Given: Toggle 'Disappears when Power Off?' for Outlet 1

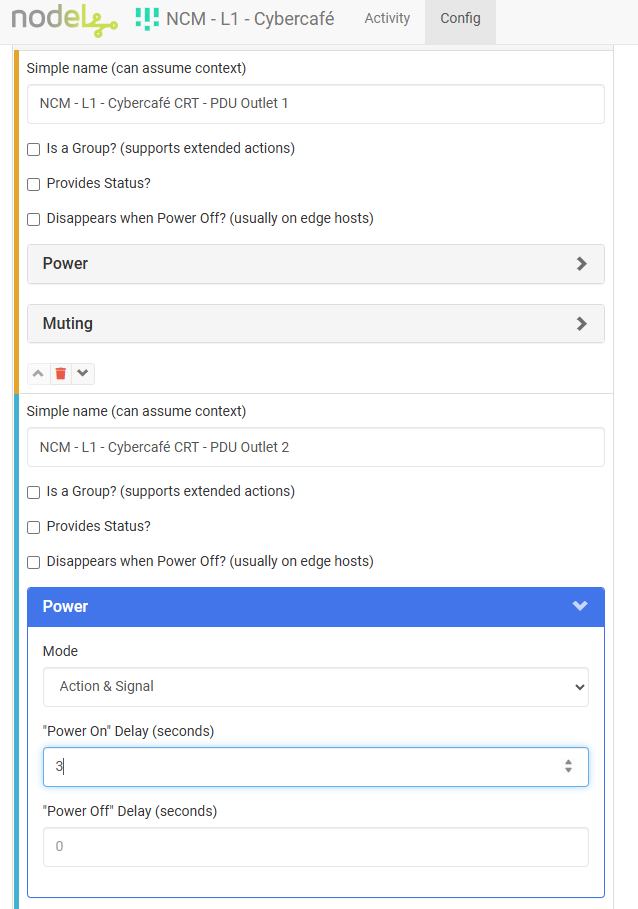Looking at the screenshot, I should tap(34, 219).
